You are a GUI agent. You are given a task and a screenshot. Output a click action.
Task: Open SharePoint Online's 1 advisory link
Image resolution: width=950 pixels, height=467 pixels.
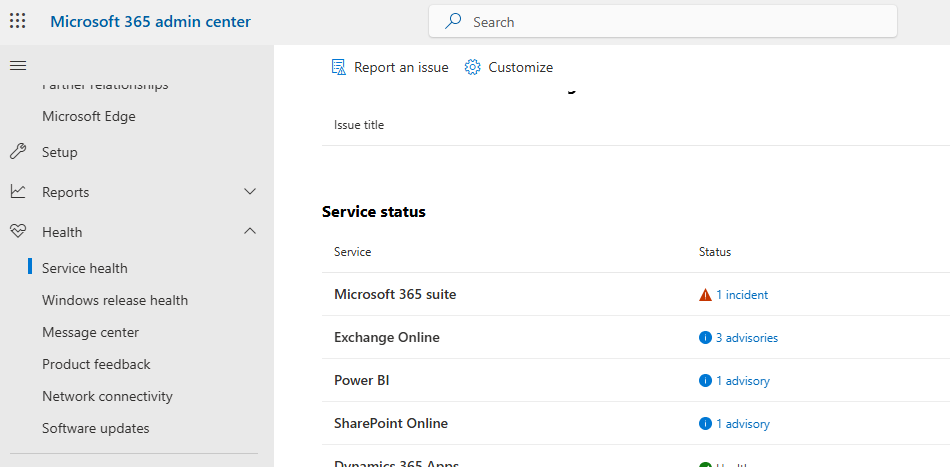(x=743, y=424)
